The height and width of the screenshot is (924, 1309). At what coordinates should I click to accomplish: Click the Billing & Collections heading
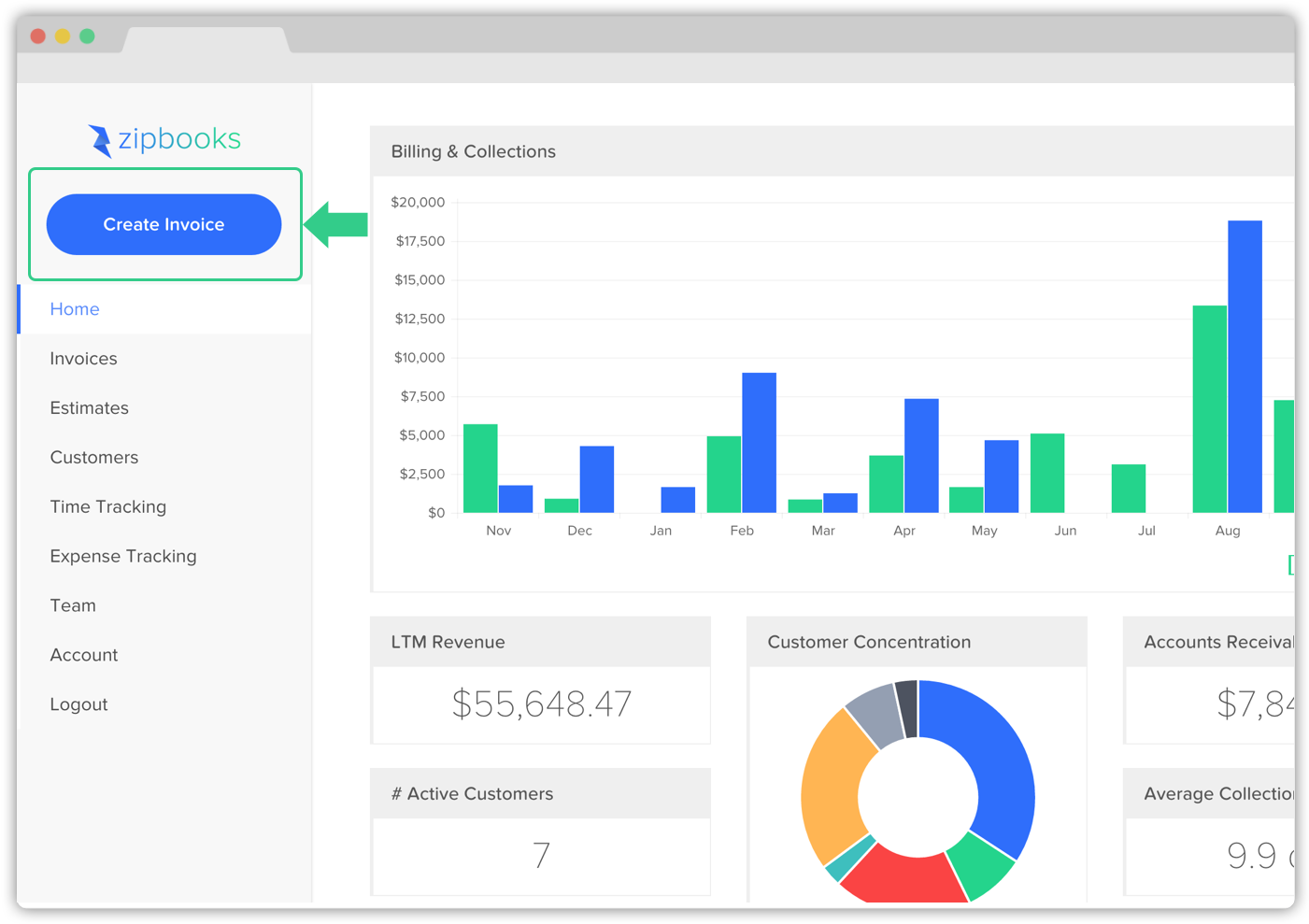pos(473,151)
